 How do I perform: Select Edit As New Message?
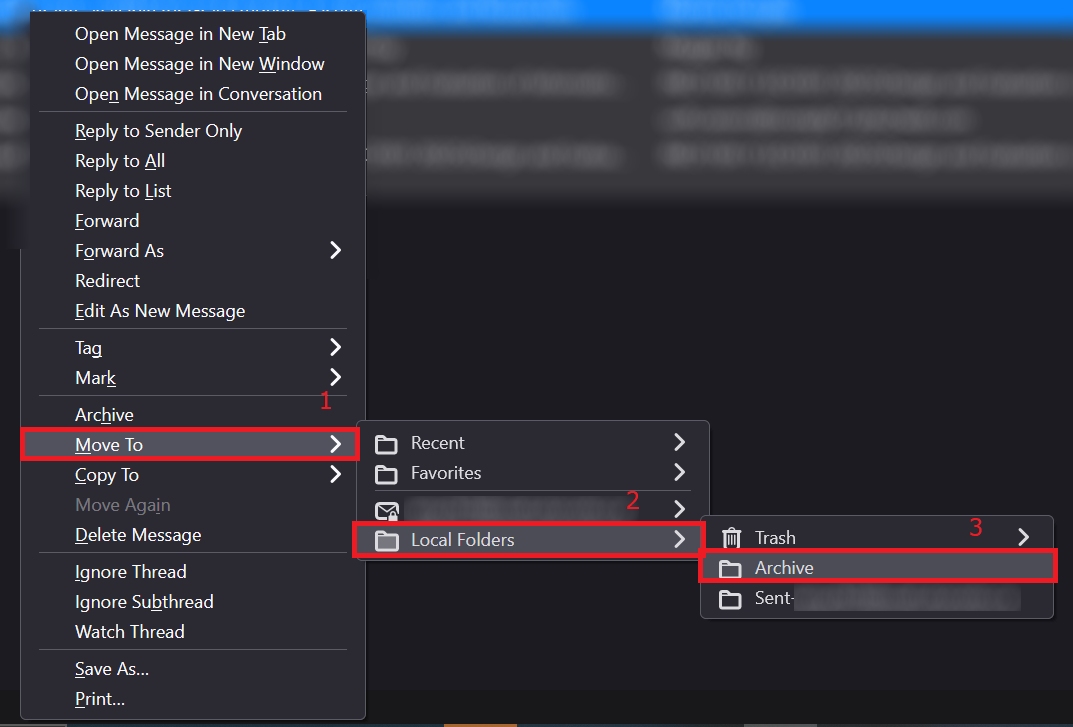click(x=193, y=311)
